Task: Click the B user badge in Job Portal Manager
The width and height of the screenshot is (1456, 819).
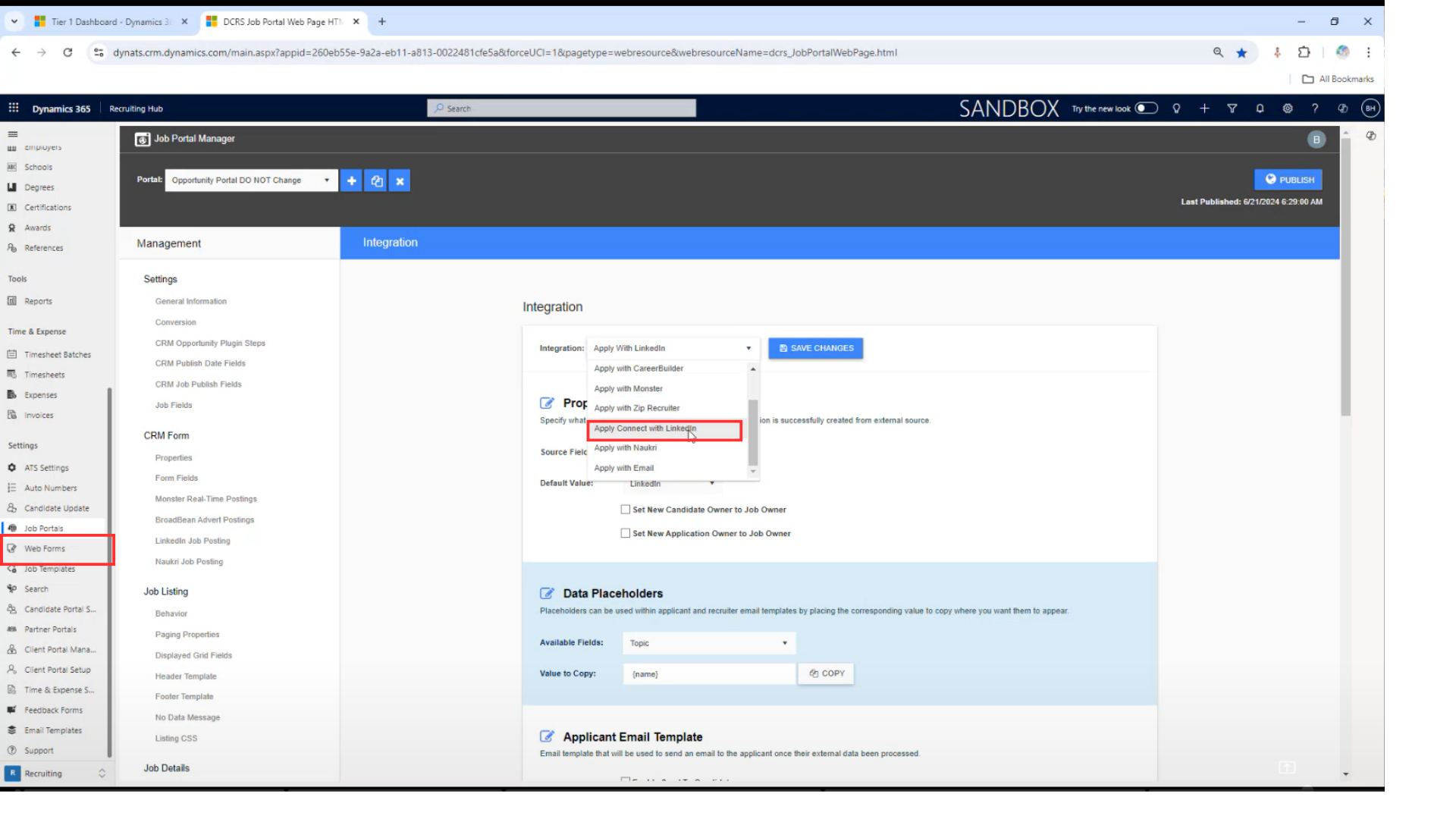Action: (x=1316, y=140)
